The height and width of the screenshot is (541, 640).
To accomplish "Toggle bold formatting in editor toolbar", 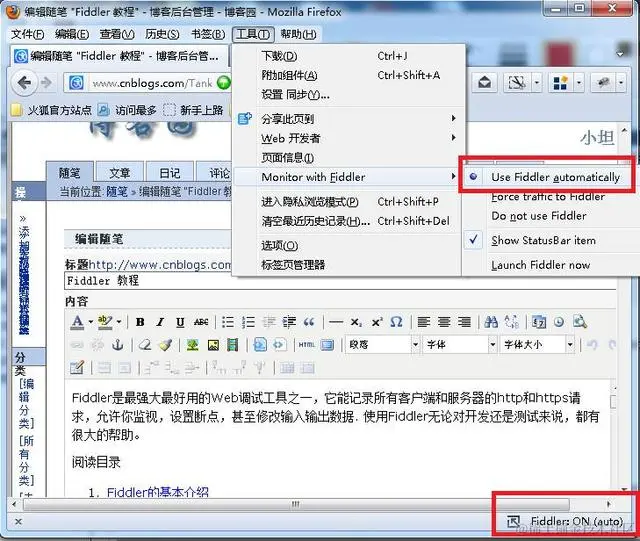I will 140,322.
